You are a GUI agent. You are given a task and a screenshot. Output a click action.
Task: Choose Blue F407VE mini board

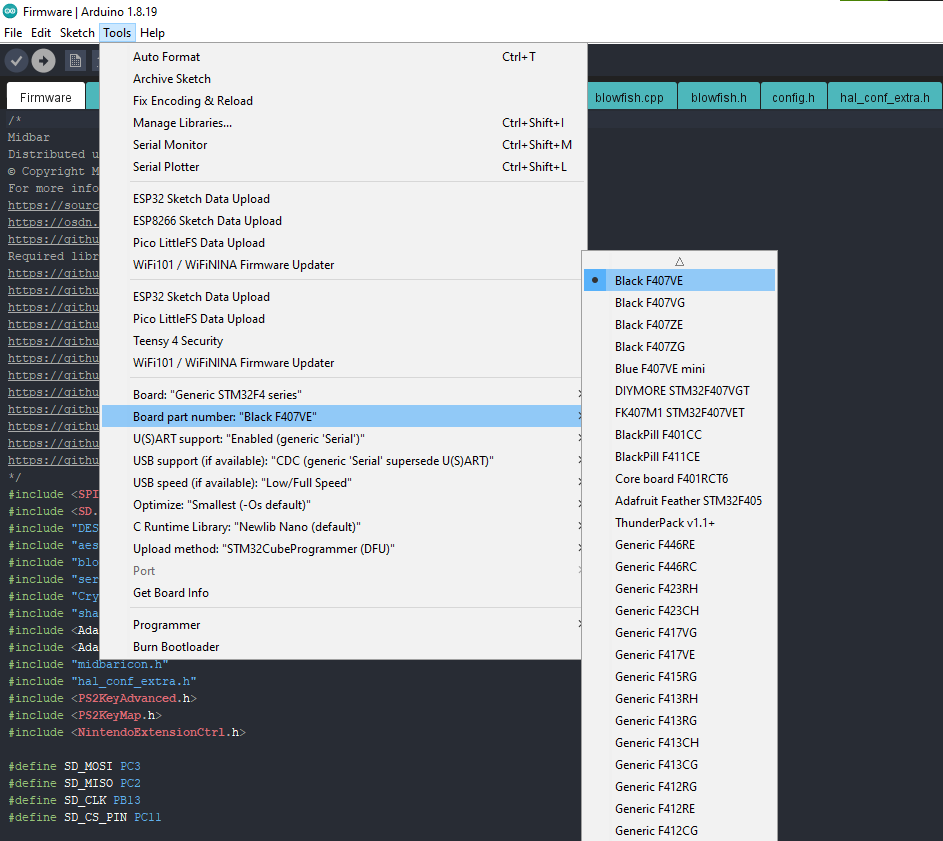coord(680,369)
